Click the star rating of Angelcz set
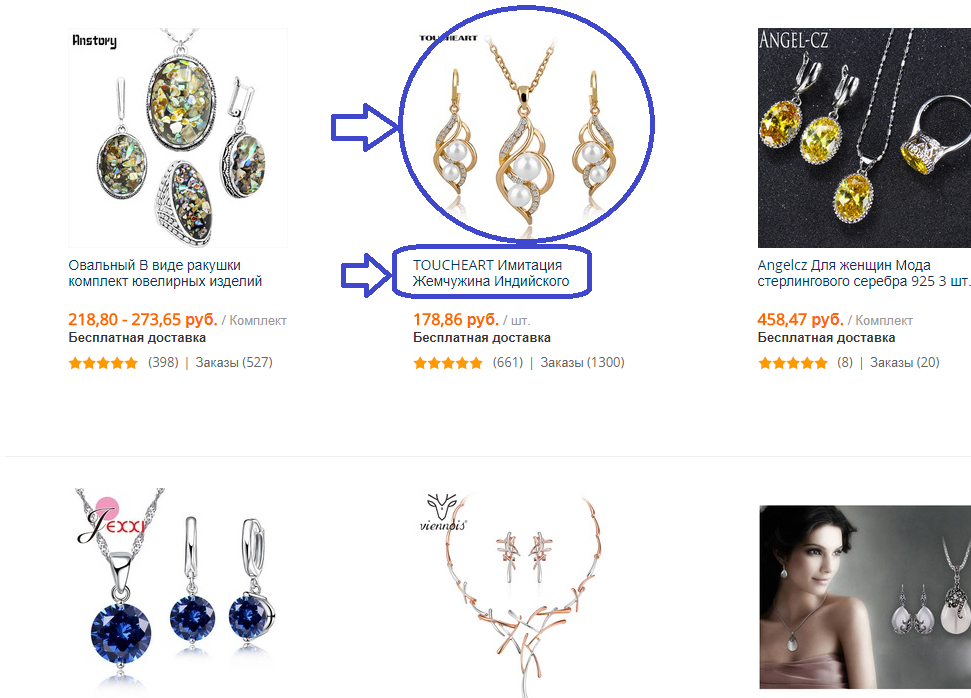Viewport: 971px width, 698px height. tap(793, 363)
